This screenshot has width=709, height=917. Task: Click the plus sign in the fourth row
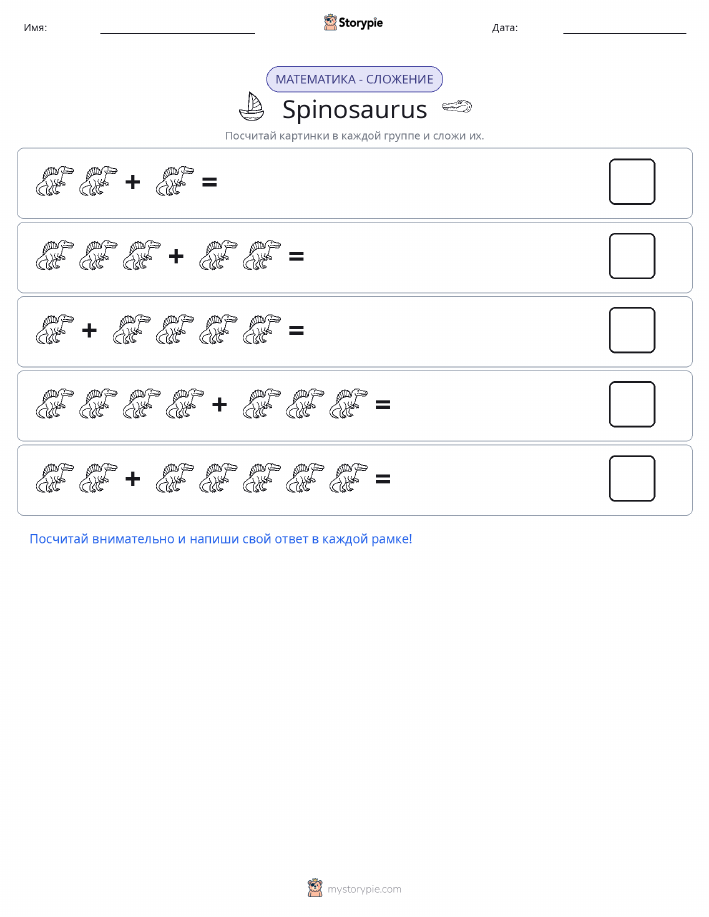tap(219, 404)
